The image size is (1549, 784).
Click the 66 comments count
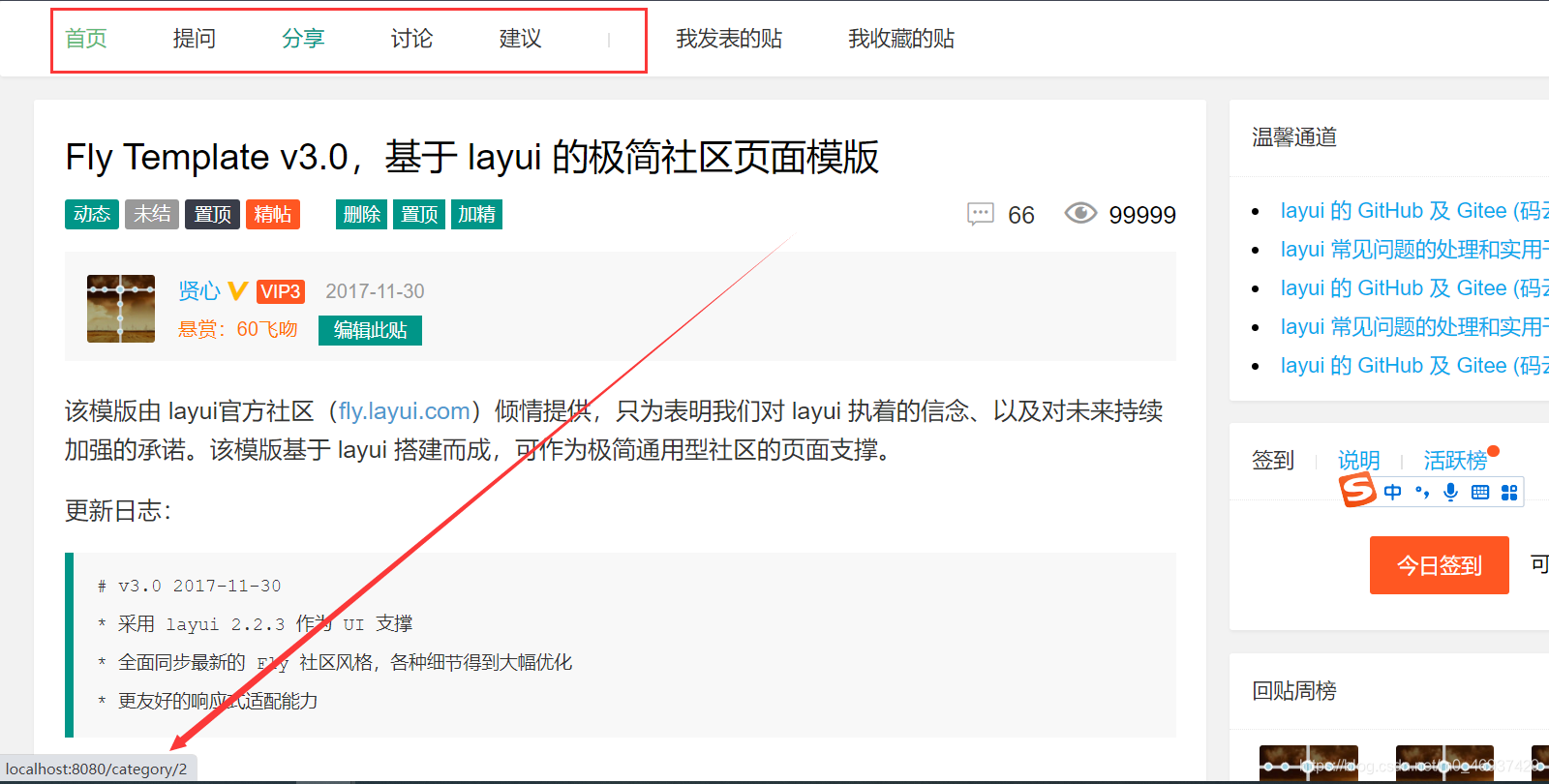click(1021, 215)
